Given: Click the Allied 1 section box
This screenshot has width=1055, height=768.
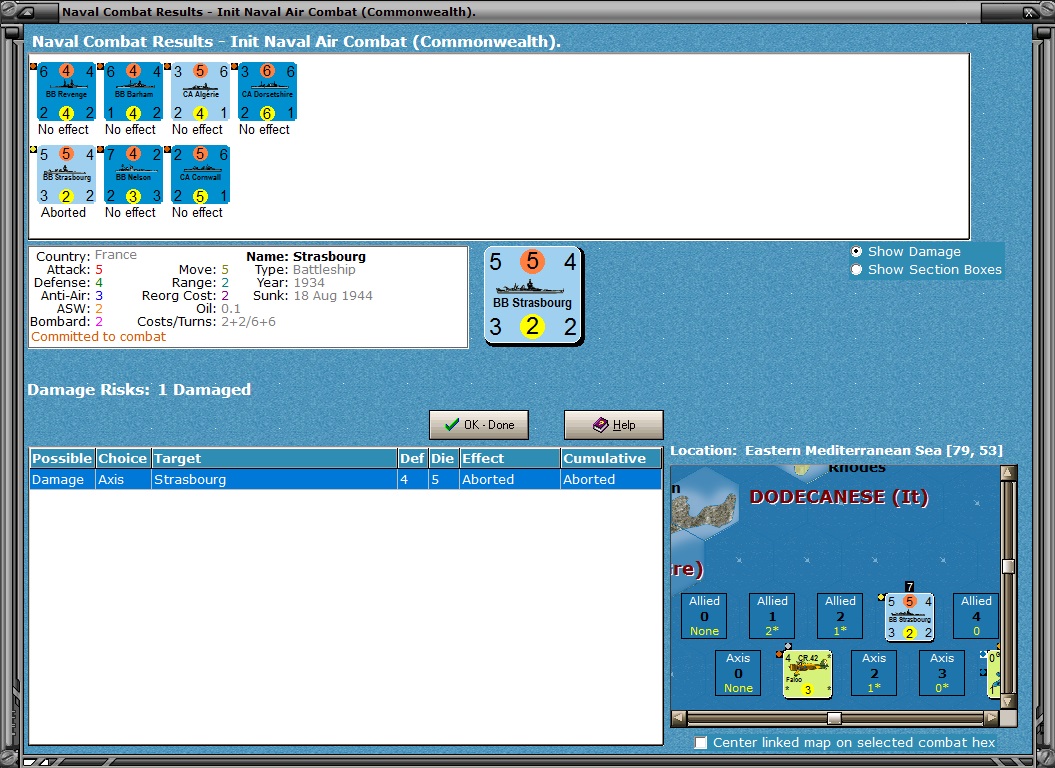Looking at the screenshot, I should point(772,616).
